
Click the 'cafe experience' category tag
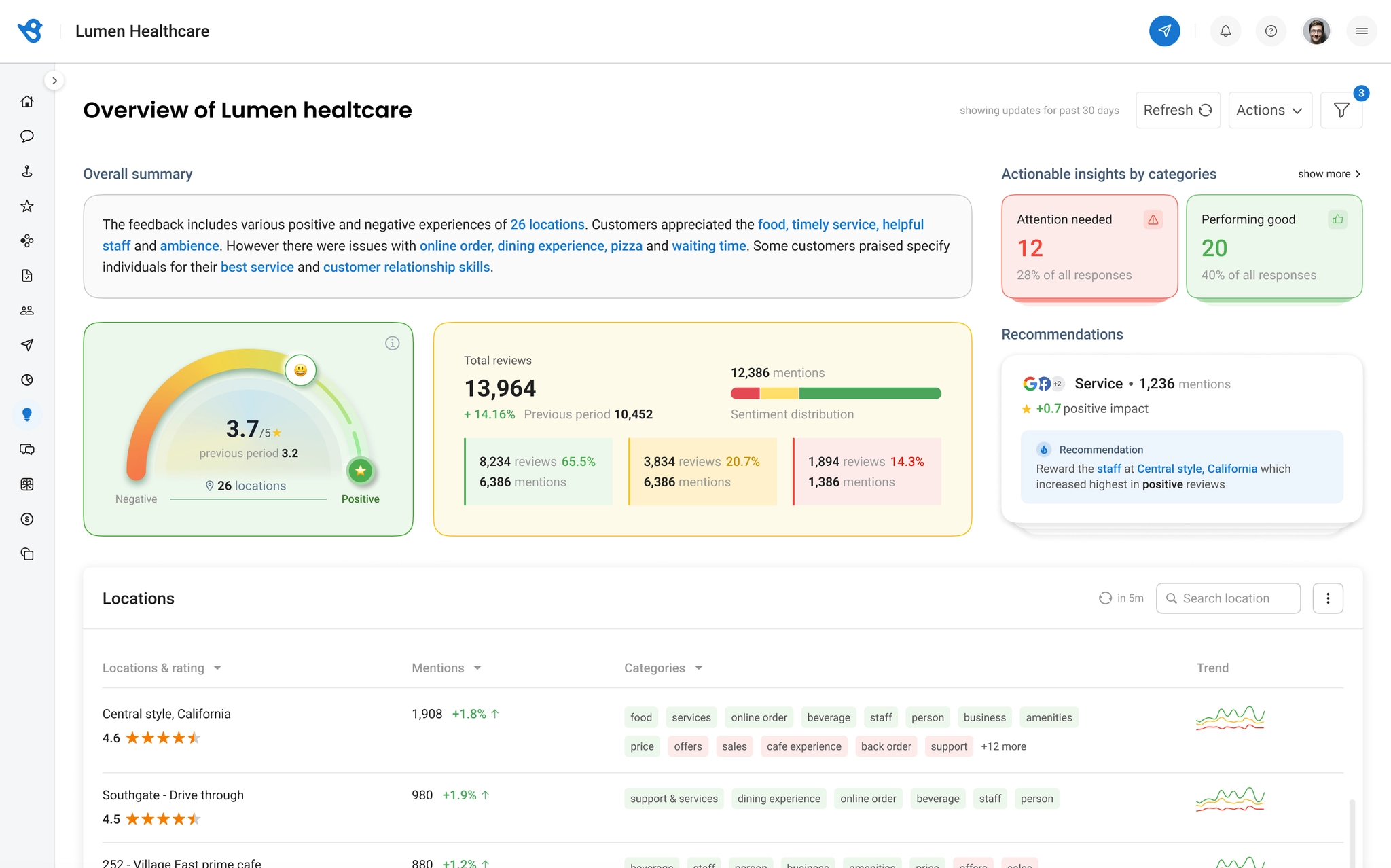(x=804, y=746)
